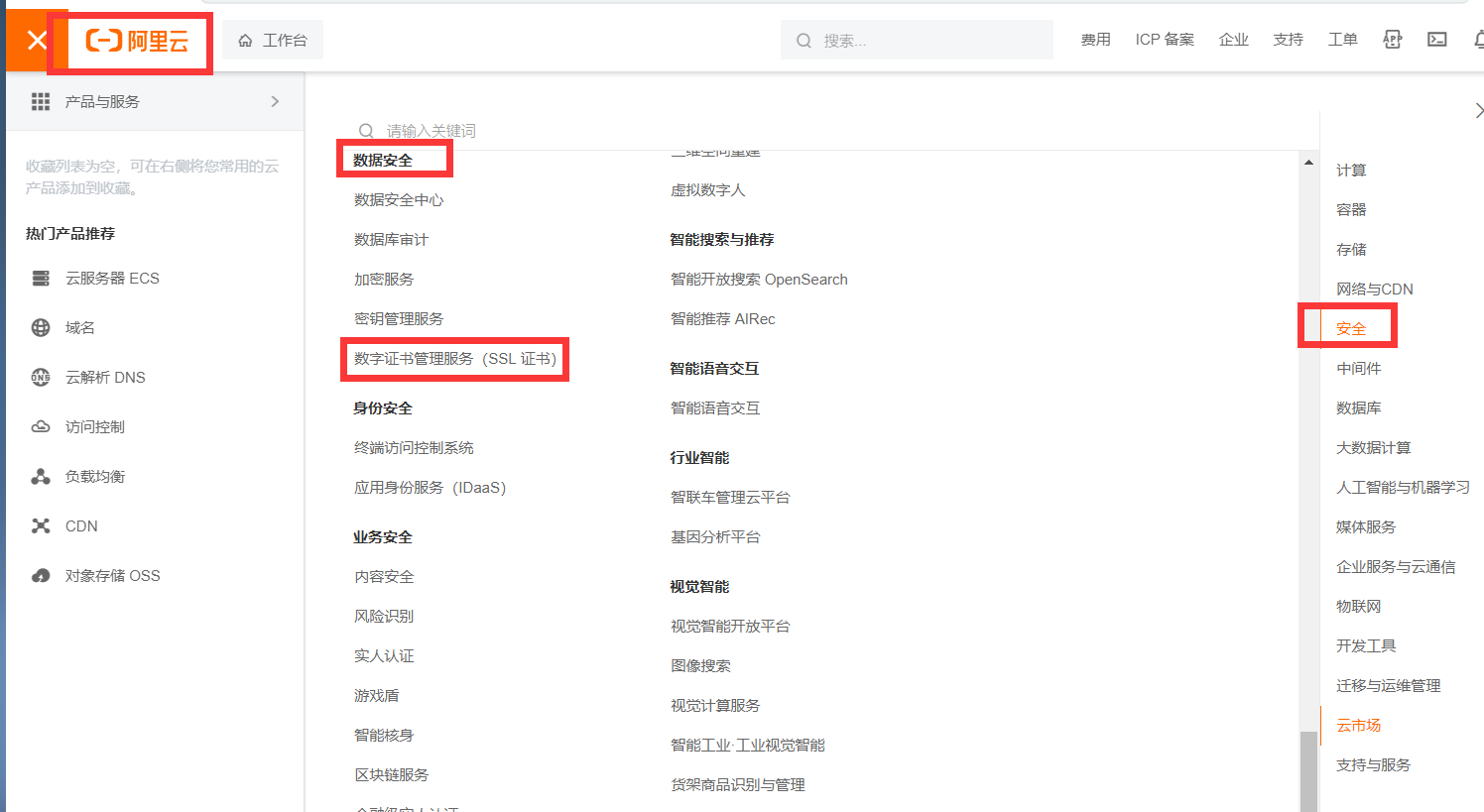The width and height of the screenshot is (1484, 812).
Task: Open 加密服务
Action: tap(384, 280)
